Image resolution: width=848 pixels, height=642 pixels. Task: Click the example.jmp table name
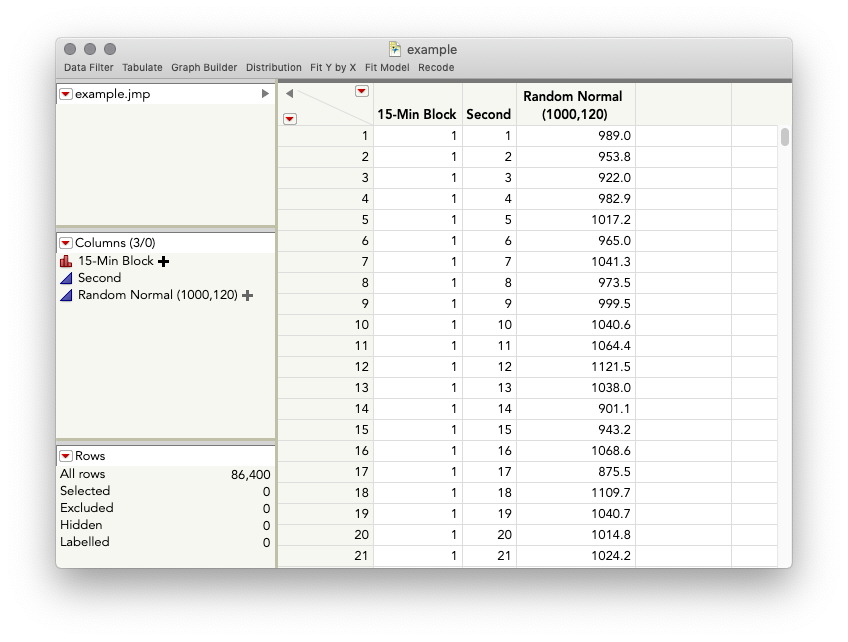[112, 94]
